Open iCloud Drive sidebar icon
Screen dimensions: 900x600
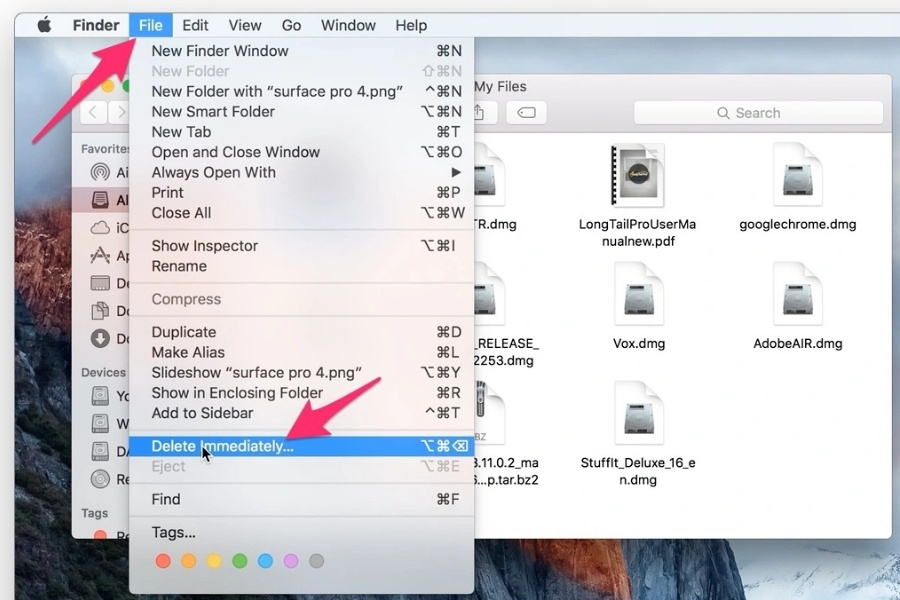point(100,228)
